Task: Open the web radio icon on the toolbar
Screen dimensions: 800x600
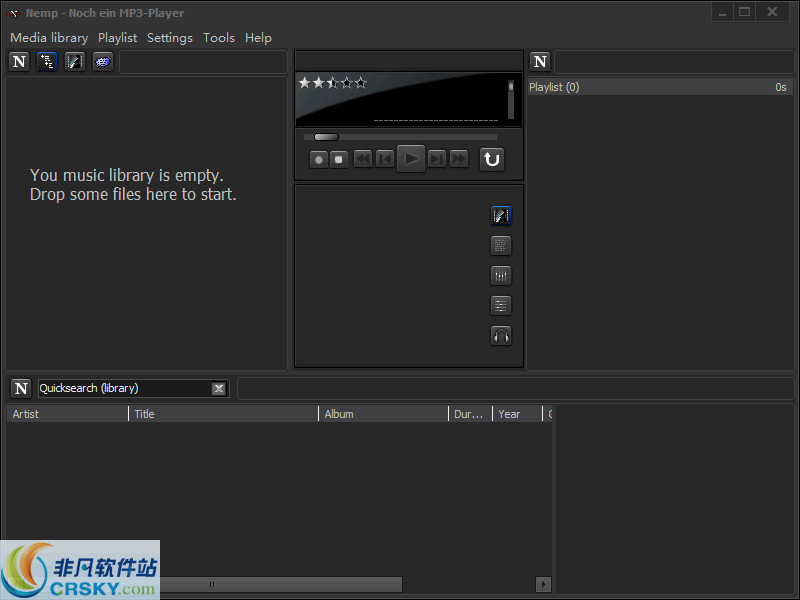Action: (x=102, y=61)
